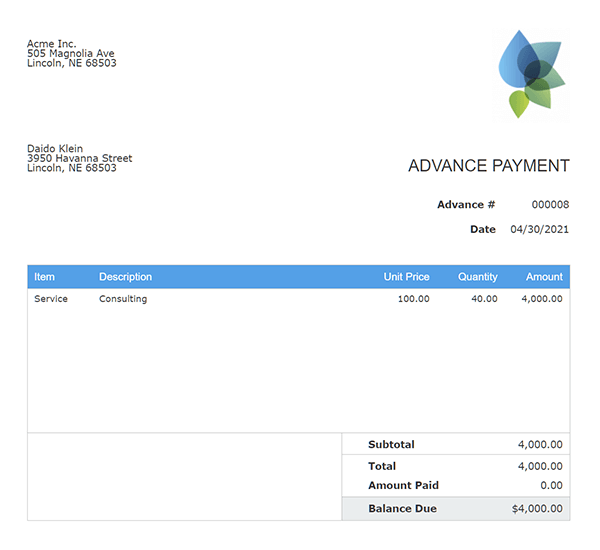Click the 'Advance #' label
600x550 pixels.
tap(466, 205)
